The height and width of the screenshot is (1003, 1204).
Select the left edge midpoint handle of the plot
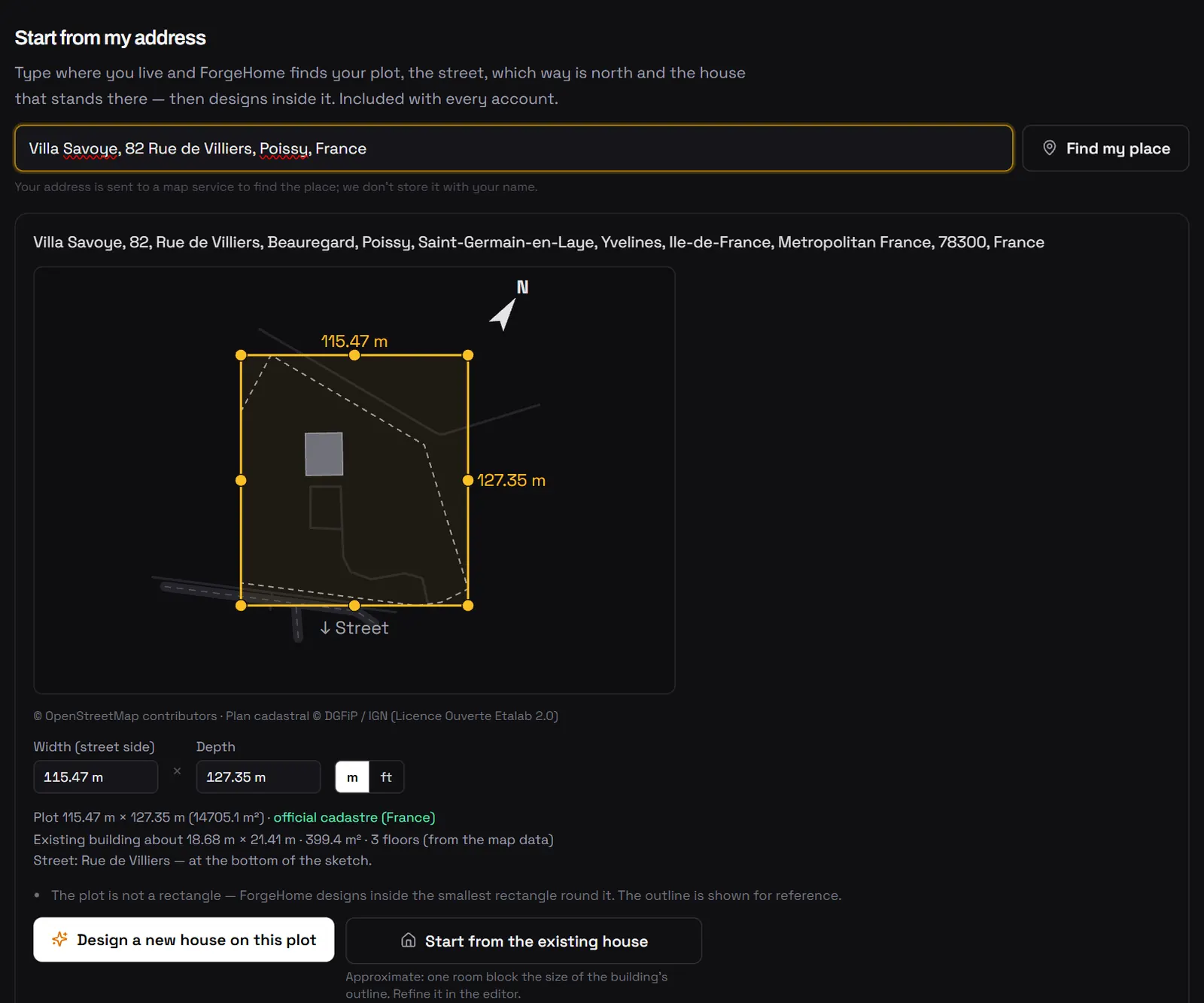click(x=241, y=480)
